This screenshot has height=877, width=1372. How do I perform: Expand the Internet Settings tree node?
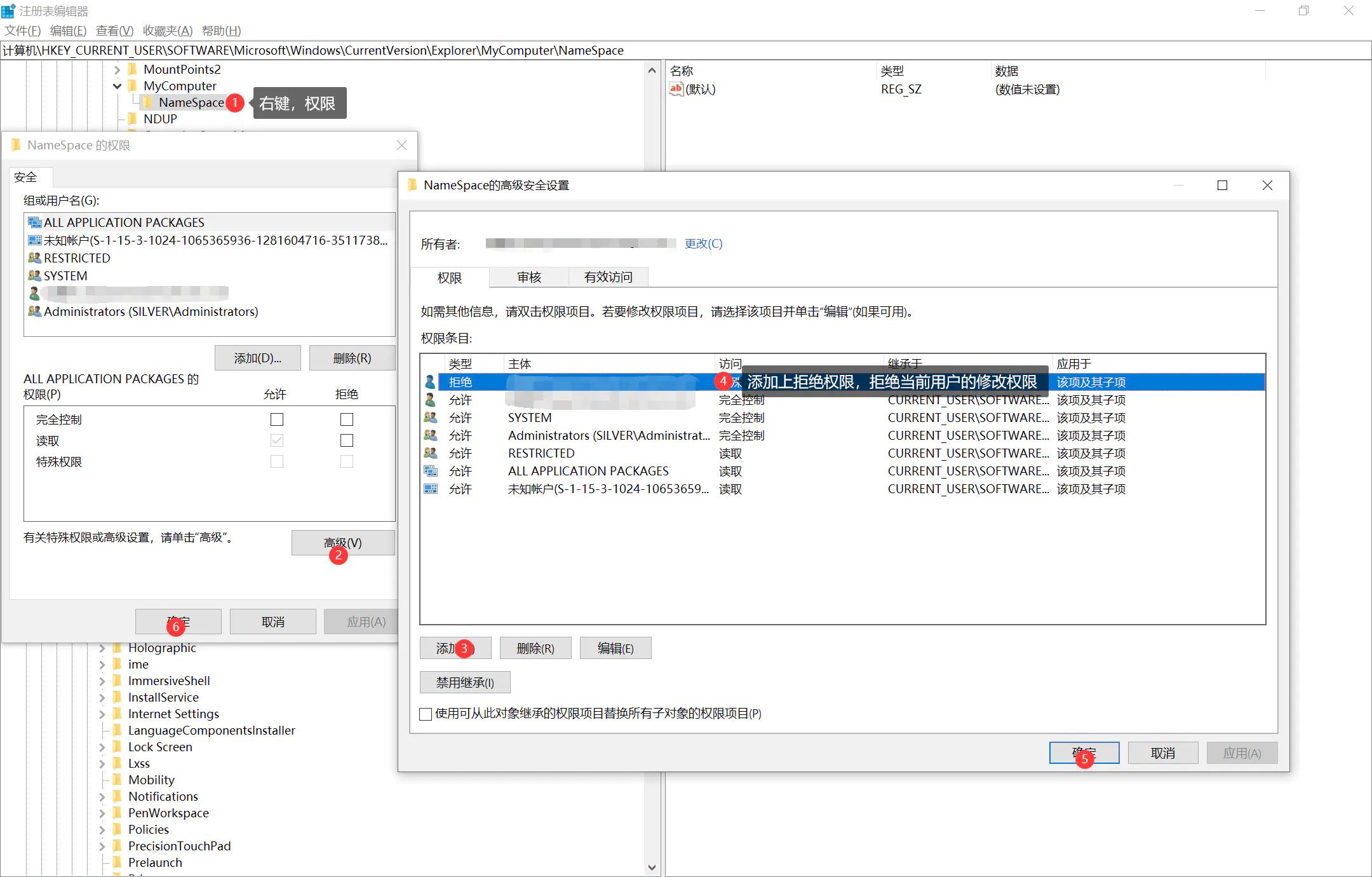pos(102,714)
